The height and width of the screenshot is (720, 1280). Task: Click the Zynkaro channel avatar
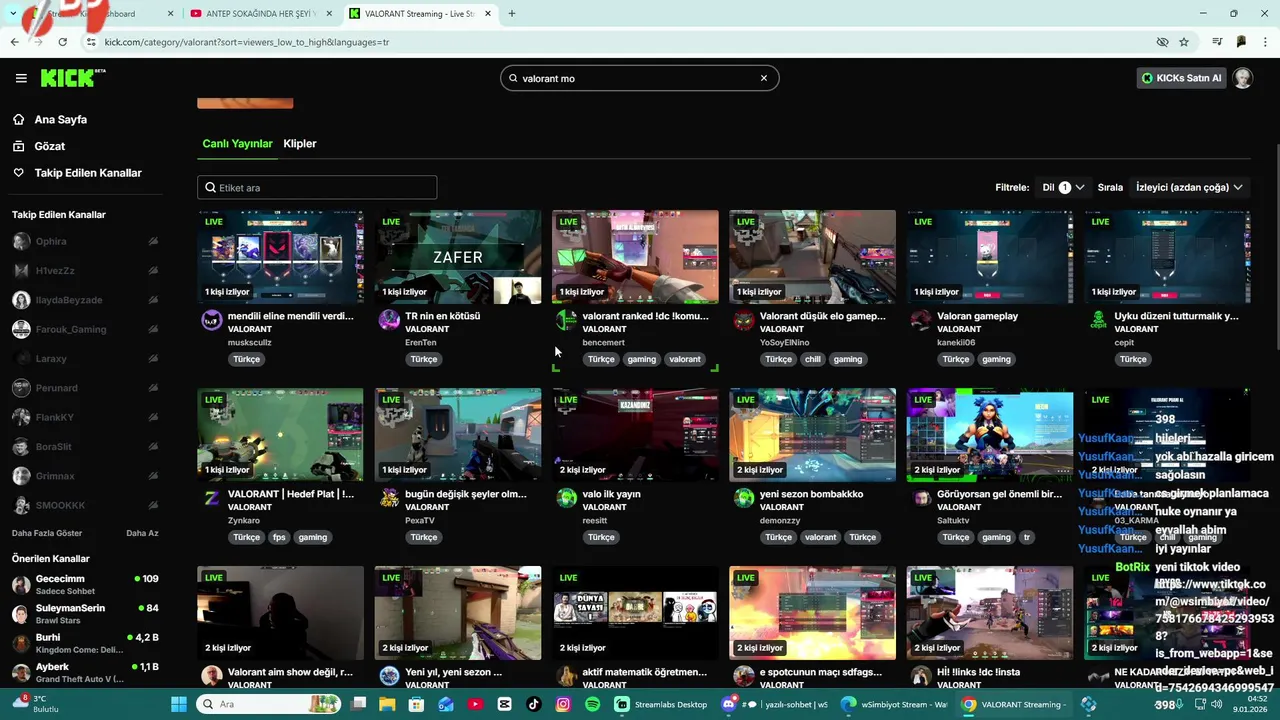click(212, 498)
